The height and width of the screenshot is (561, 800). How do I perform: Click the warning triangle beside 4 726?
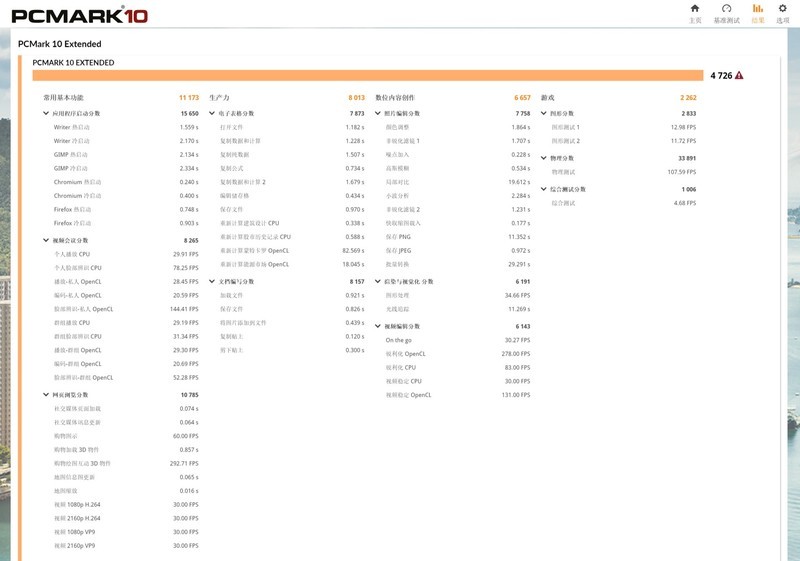(x=739, y=75)
